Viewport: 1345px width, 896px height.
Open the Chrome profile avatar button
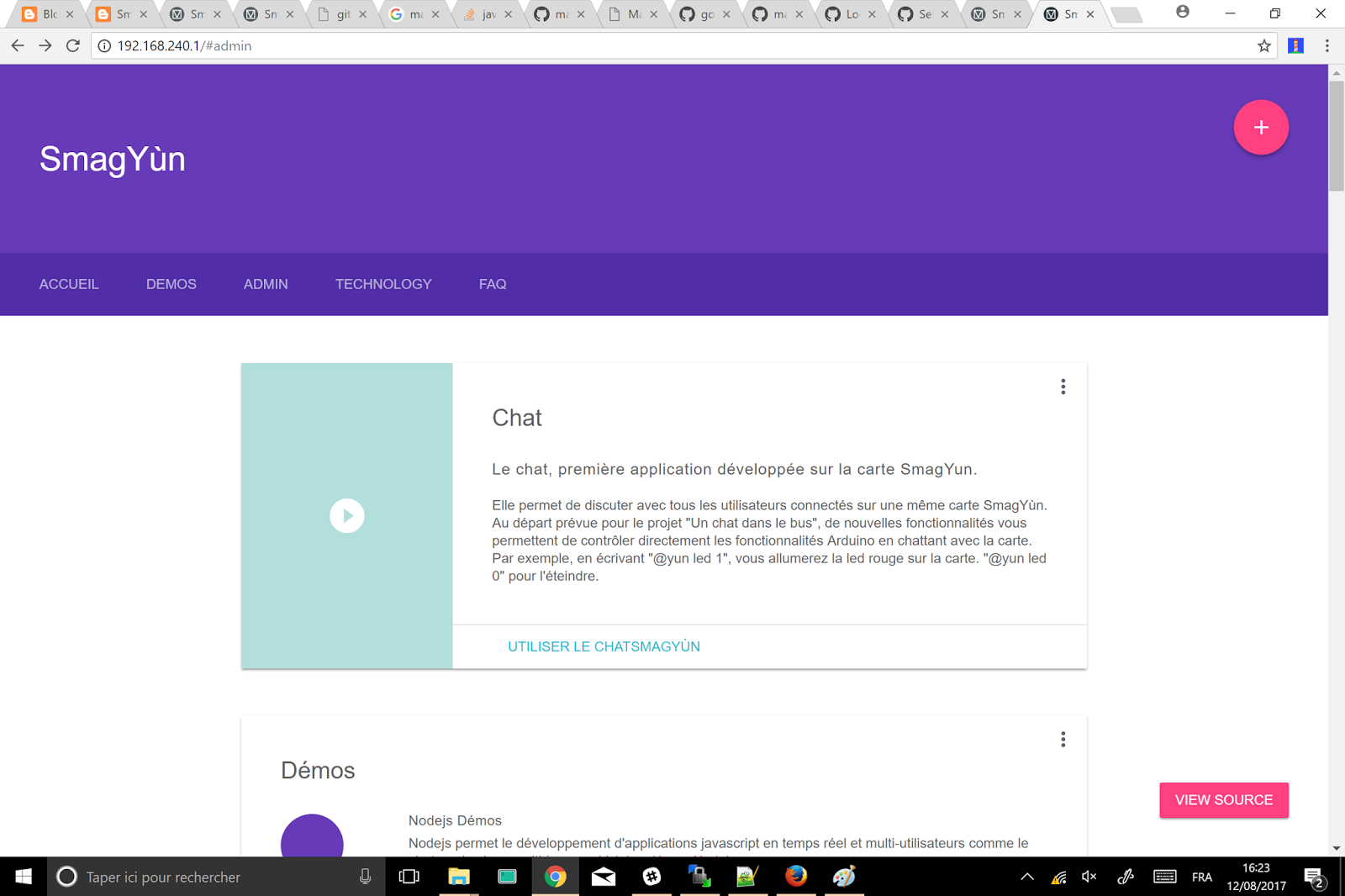point(1183,13)
